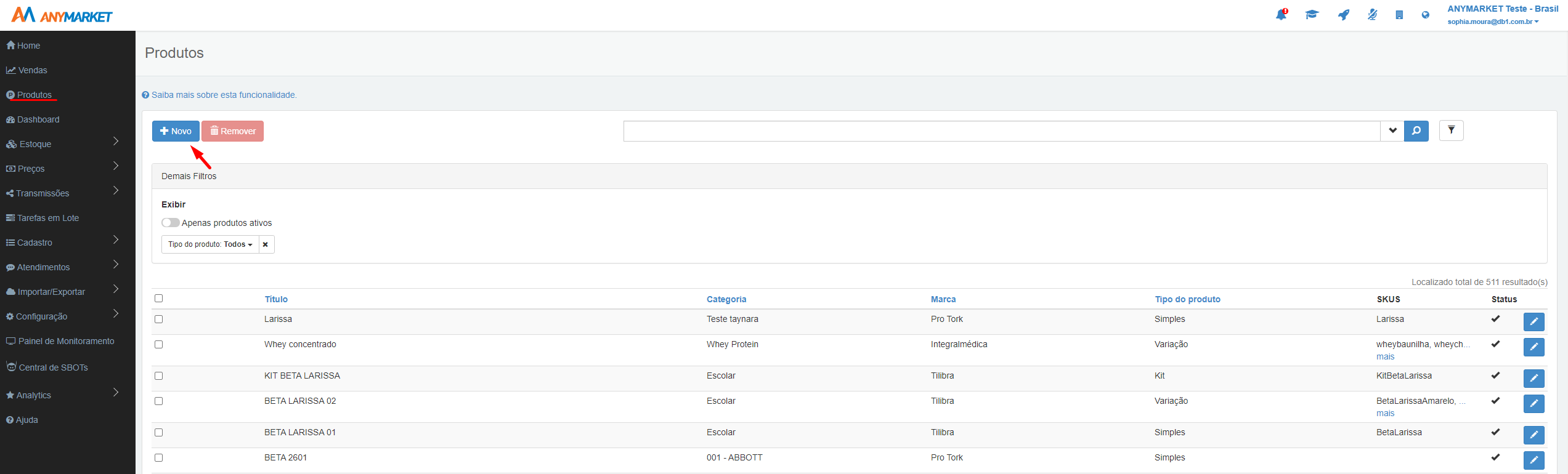Expand the Estoque sidebar menu

(x=116, y=142)
